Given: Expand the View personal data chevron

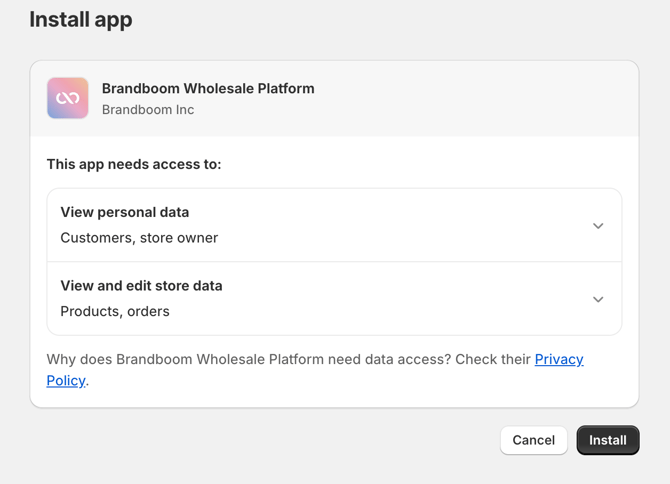Looking at the screenshot, I should (x=598, y=226).
